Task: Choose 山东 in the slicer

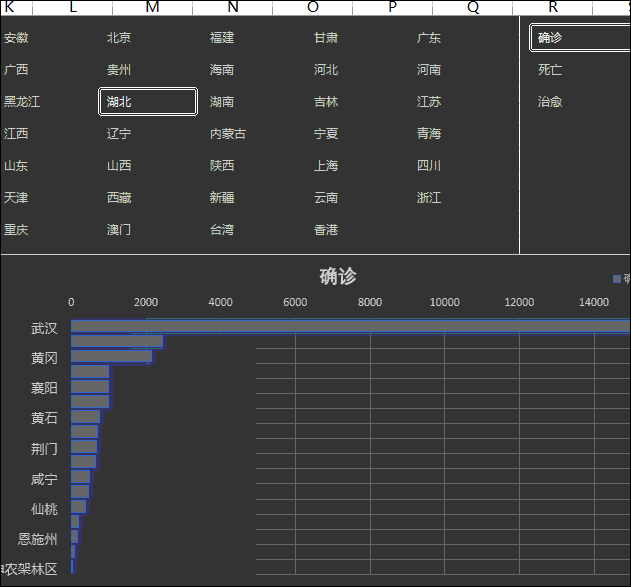Action: 16,165
